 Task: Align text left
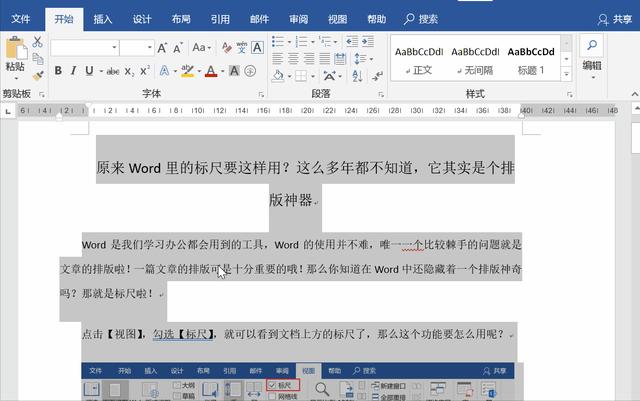tap(278, 59)
